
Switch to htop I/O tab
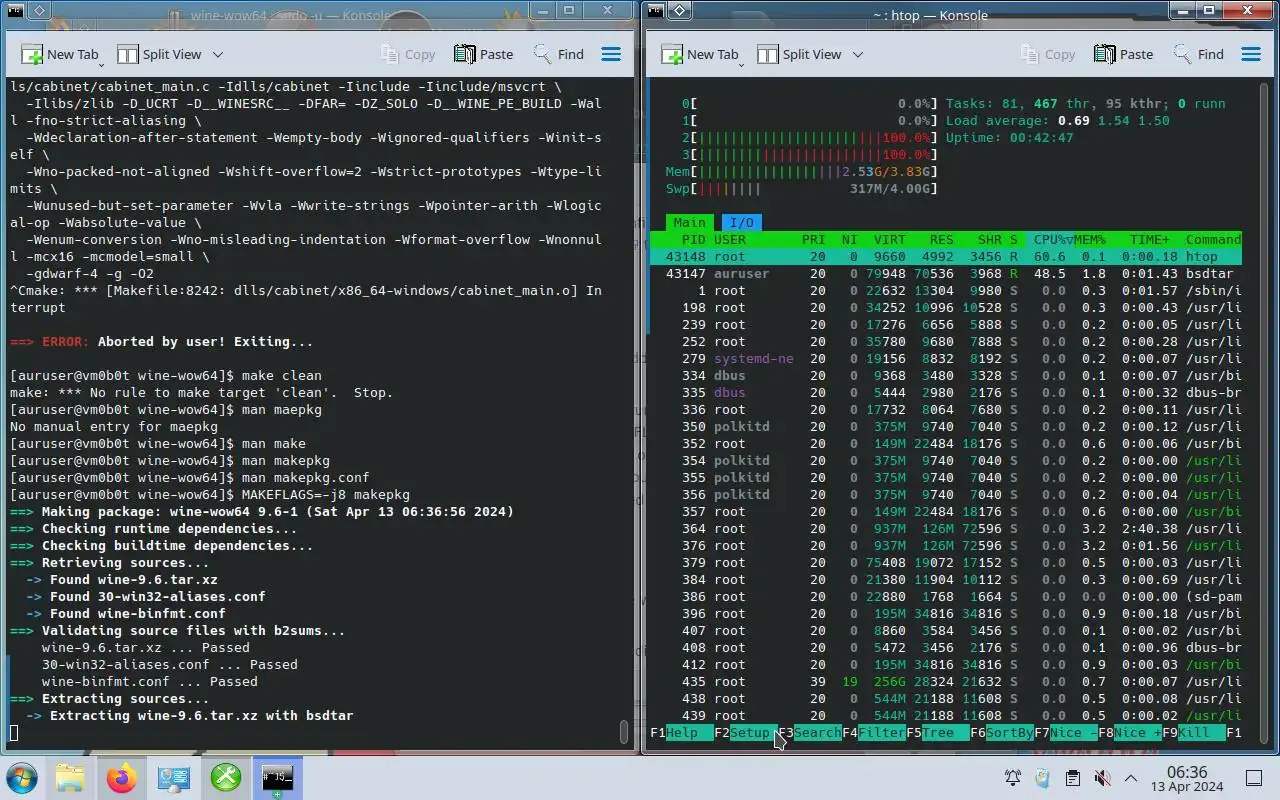[x=741, y=222]
